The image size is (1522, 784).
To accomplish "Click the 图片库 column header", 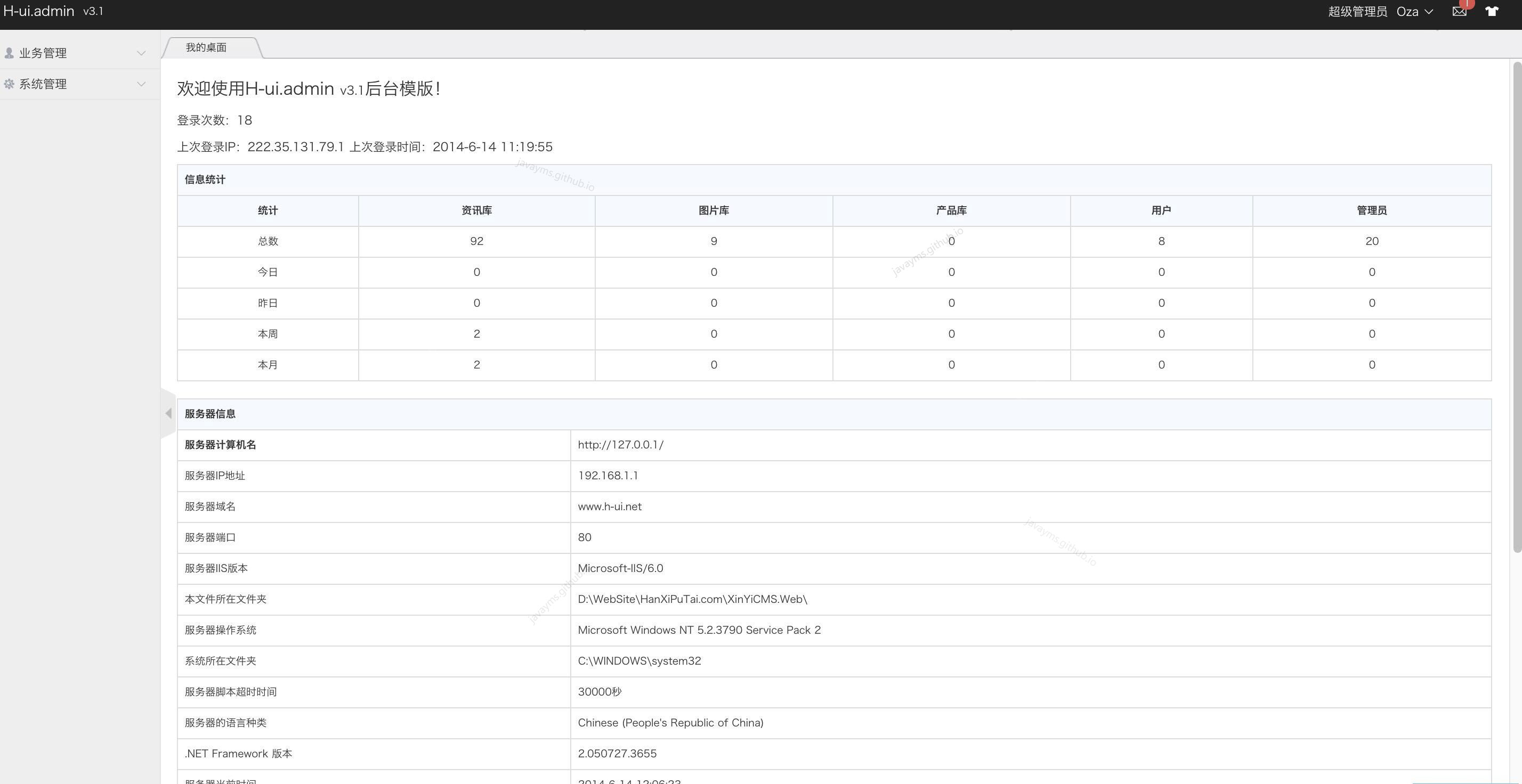I will [x=713, y=210].
